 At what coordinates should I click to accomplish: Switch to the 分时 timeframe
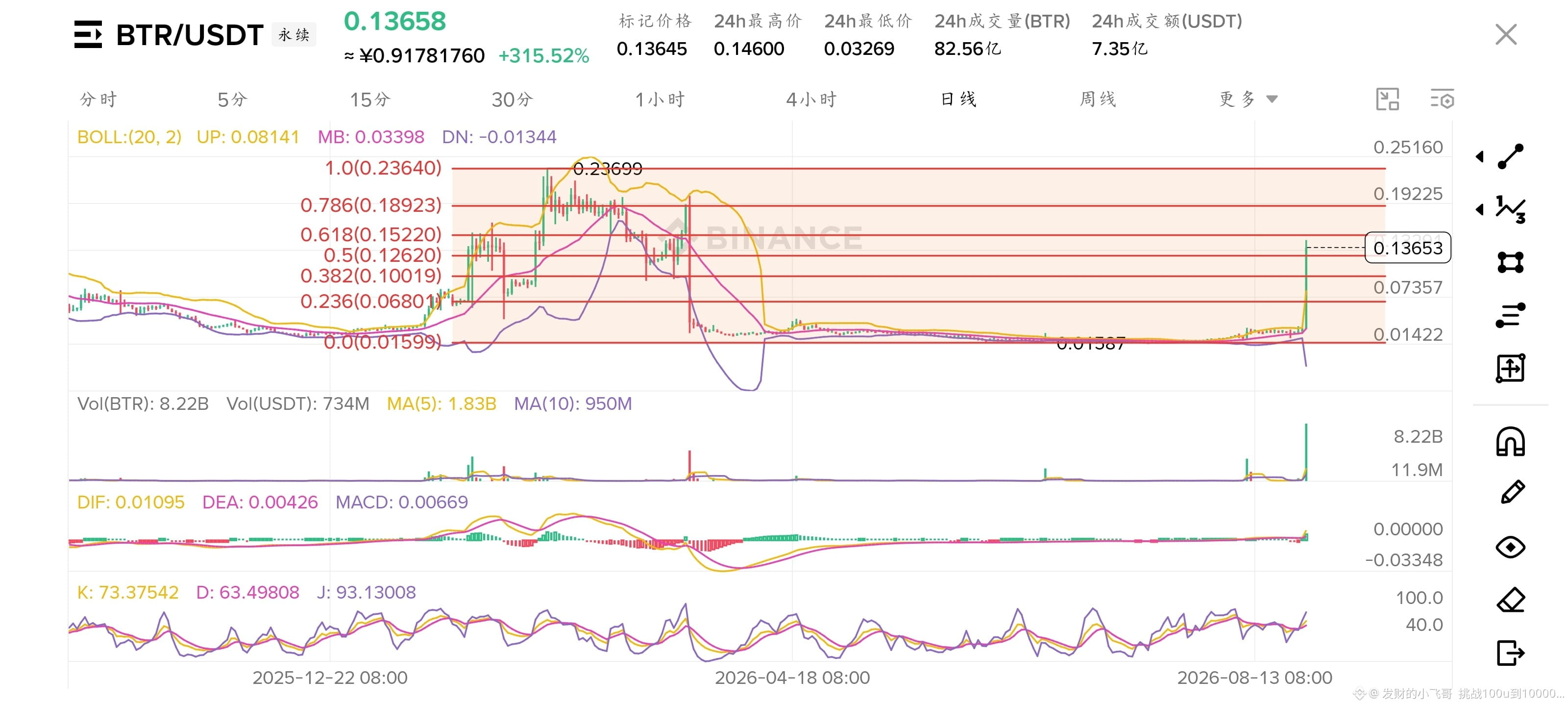pos(98,100)
